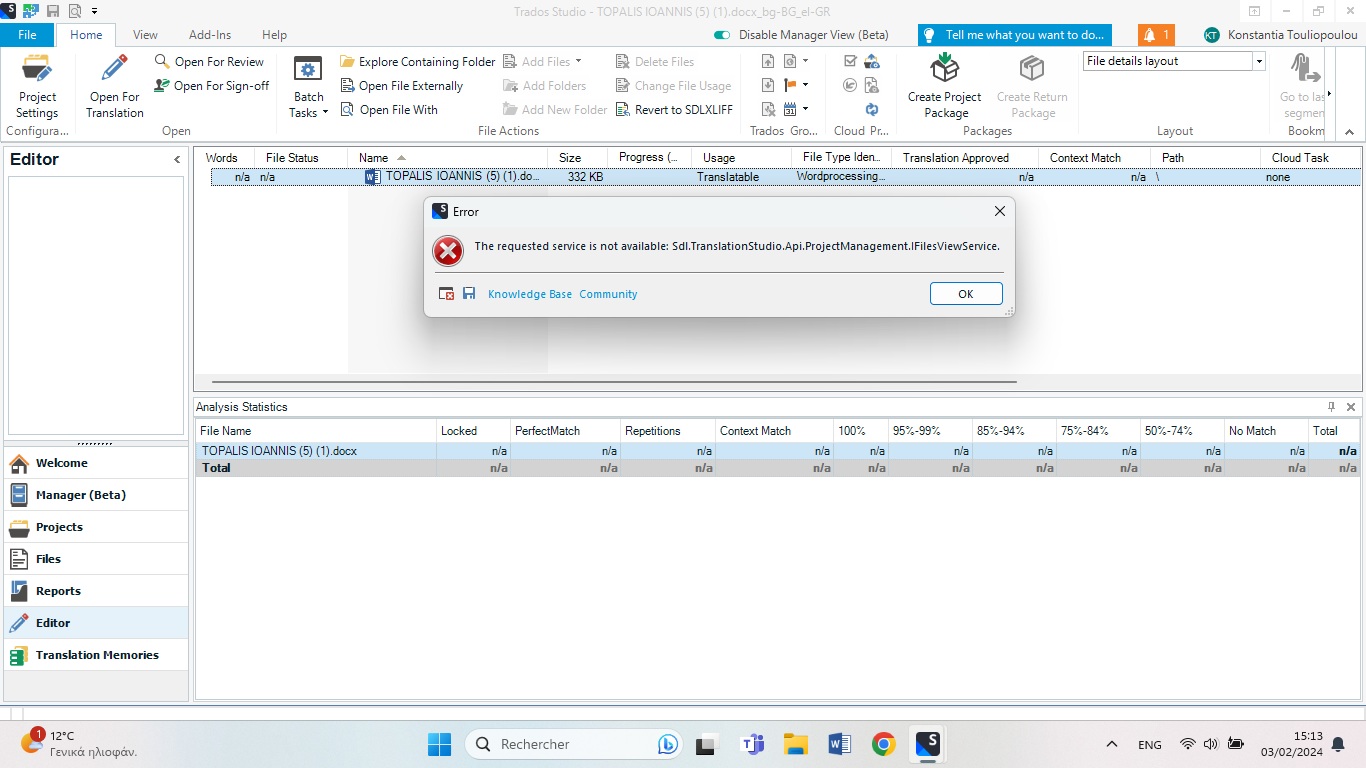Show hidden system tray icons chevron

click(x=1111, y=744)
